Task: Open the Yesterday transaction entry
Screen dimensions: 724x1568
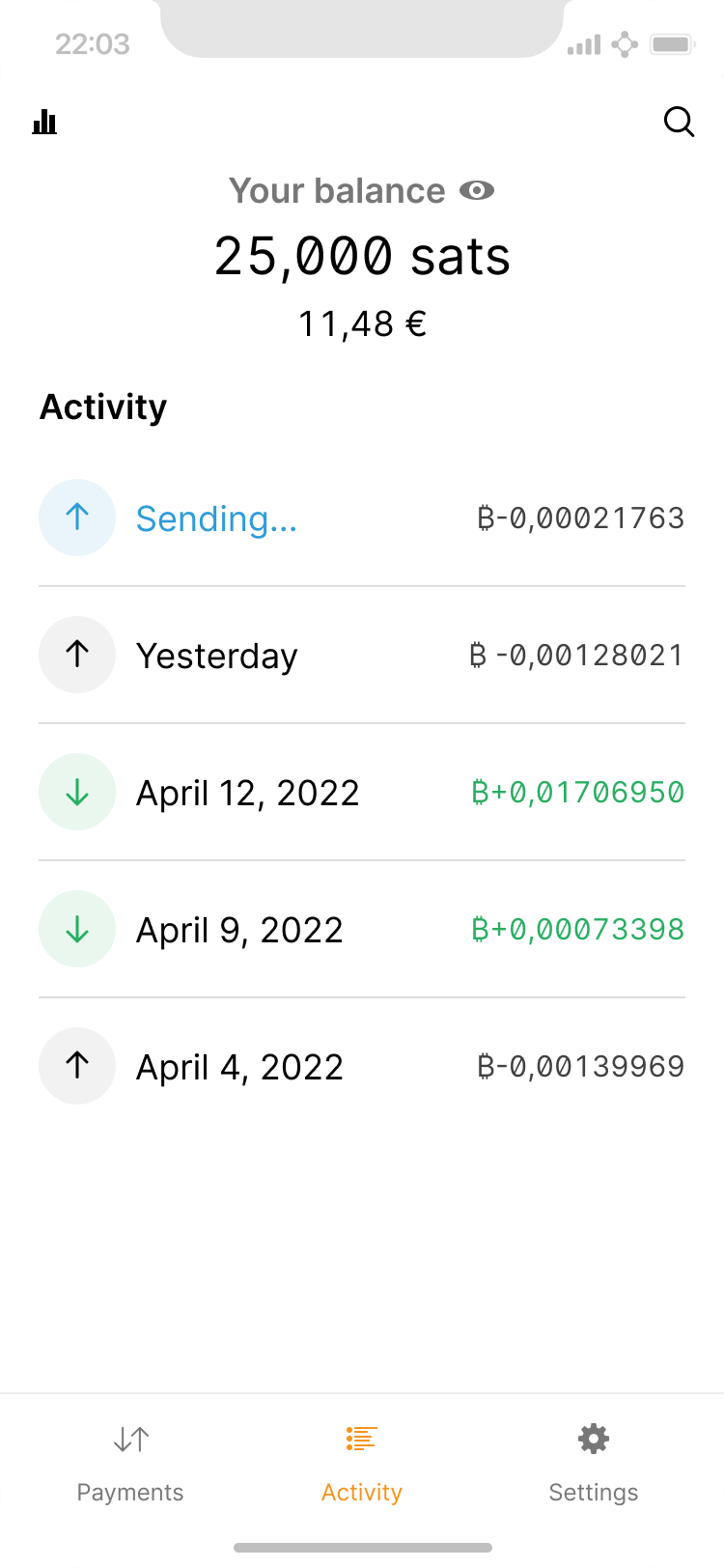Action: coord(216,657)
